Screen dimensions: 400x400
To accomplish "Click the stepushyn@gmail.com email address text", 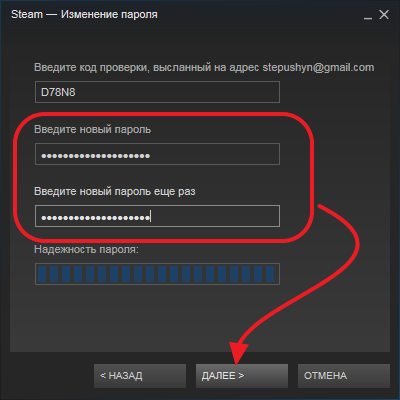I will 318,67.
